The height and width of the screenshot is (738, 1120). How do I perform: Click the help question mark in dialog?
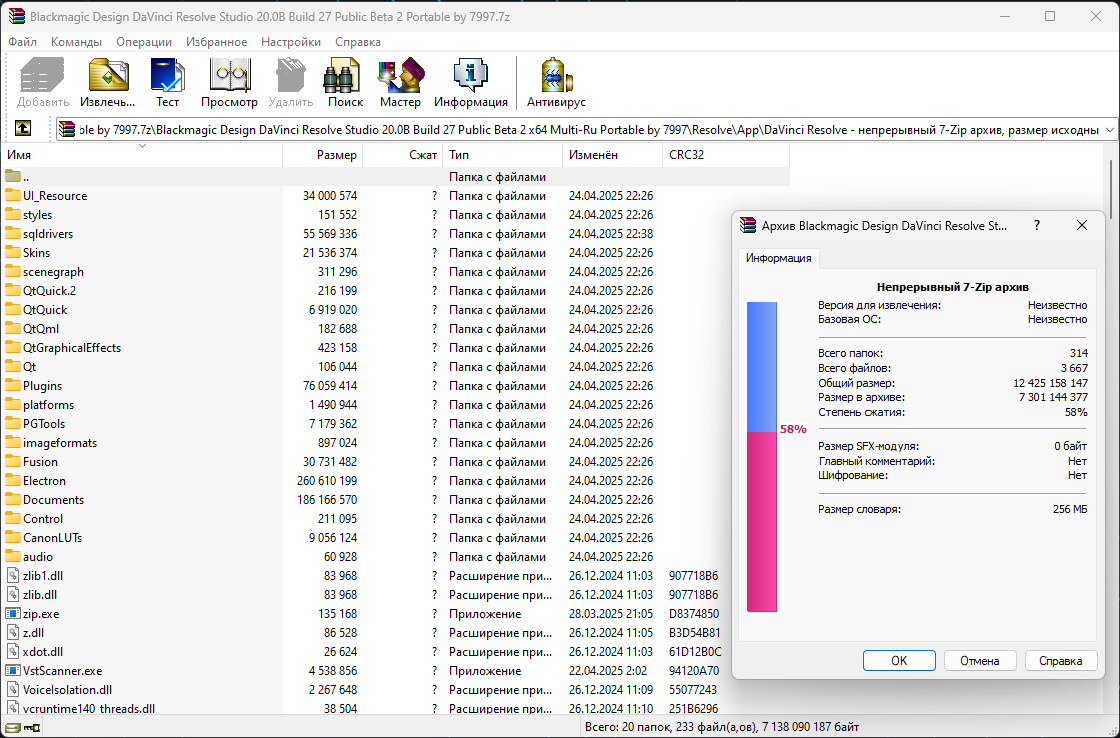pos(1037,225)
